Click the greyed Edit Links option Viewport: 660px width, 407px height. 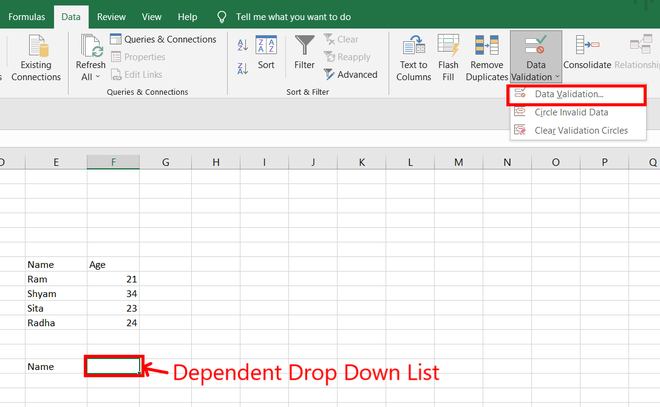(x=137, y=74)
